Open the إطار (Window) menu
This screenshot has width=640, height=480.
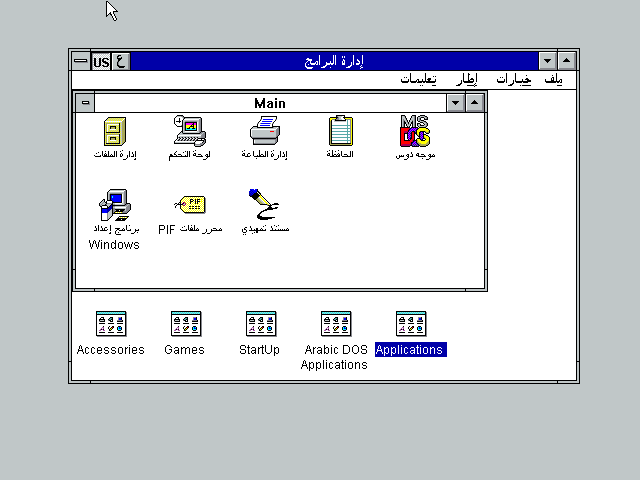[467, 80]
